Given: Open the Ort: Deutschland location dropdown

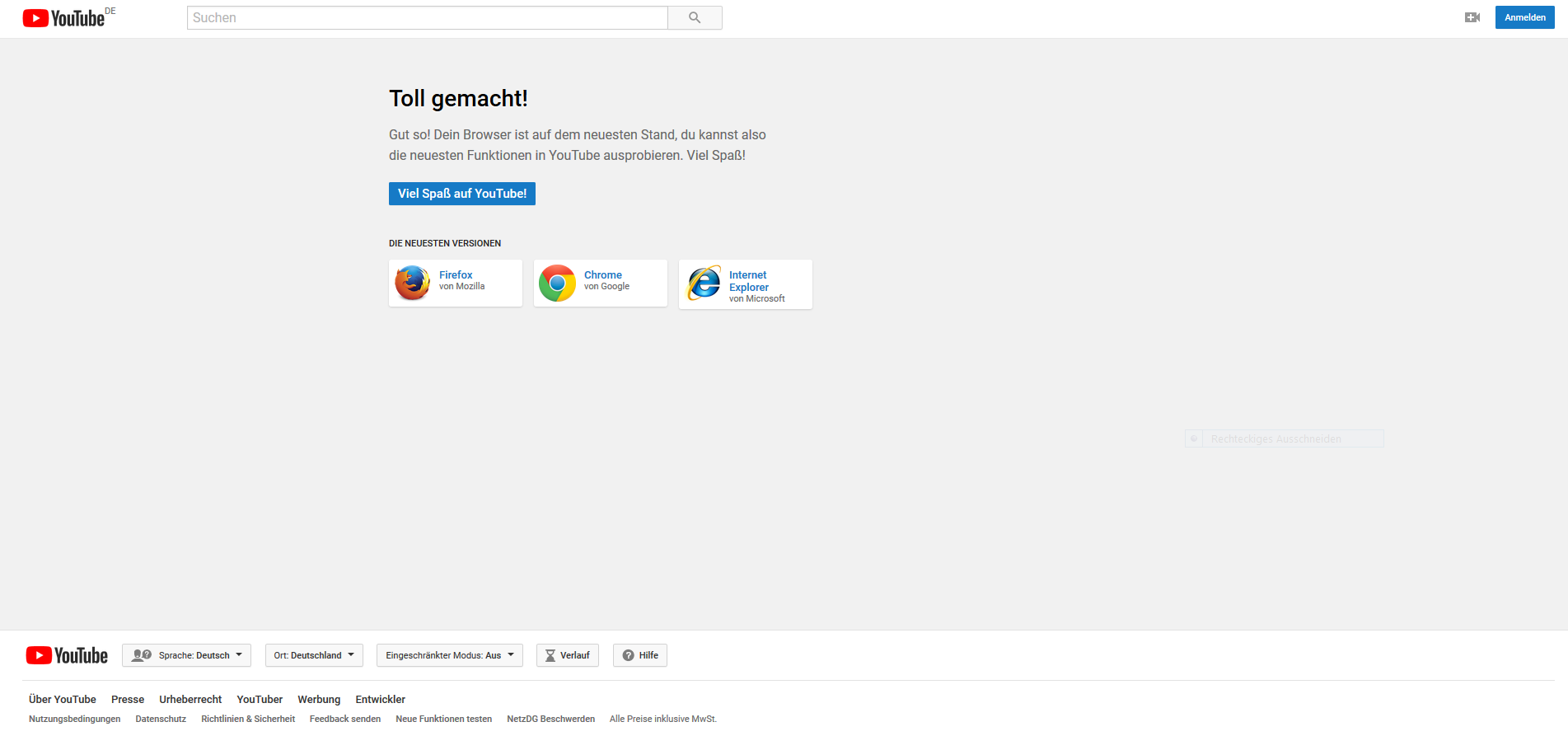Looking at the screenshot, I should (314, 655).
